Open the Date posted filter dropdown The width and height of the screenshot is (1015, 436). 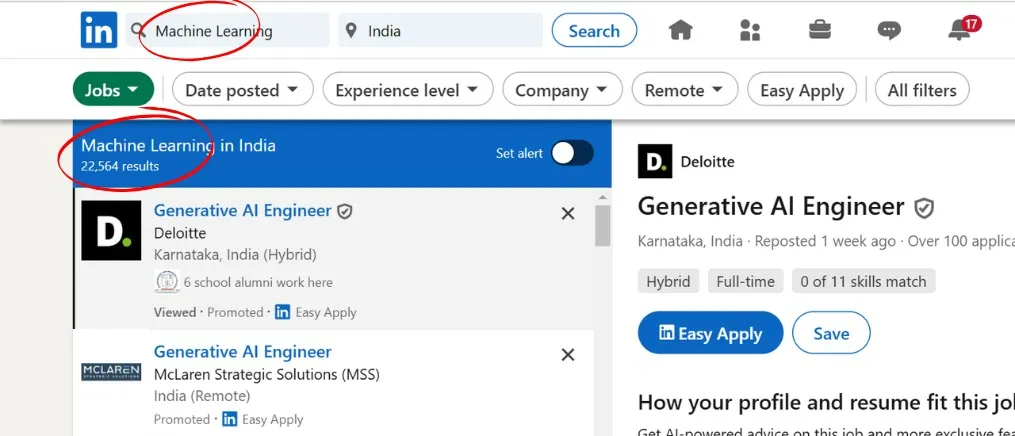tap(241, 90)
